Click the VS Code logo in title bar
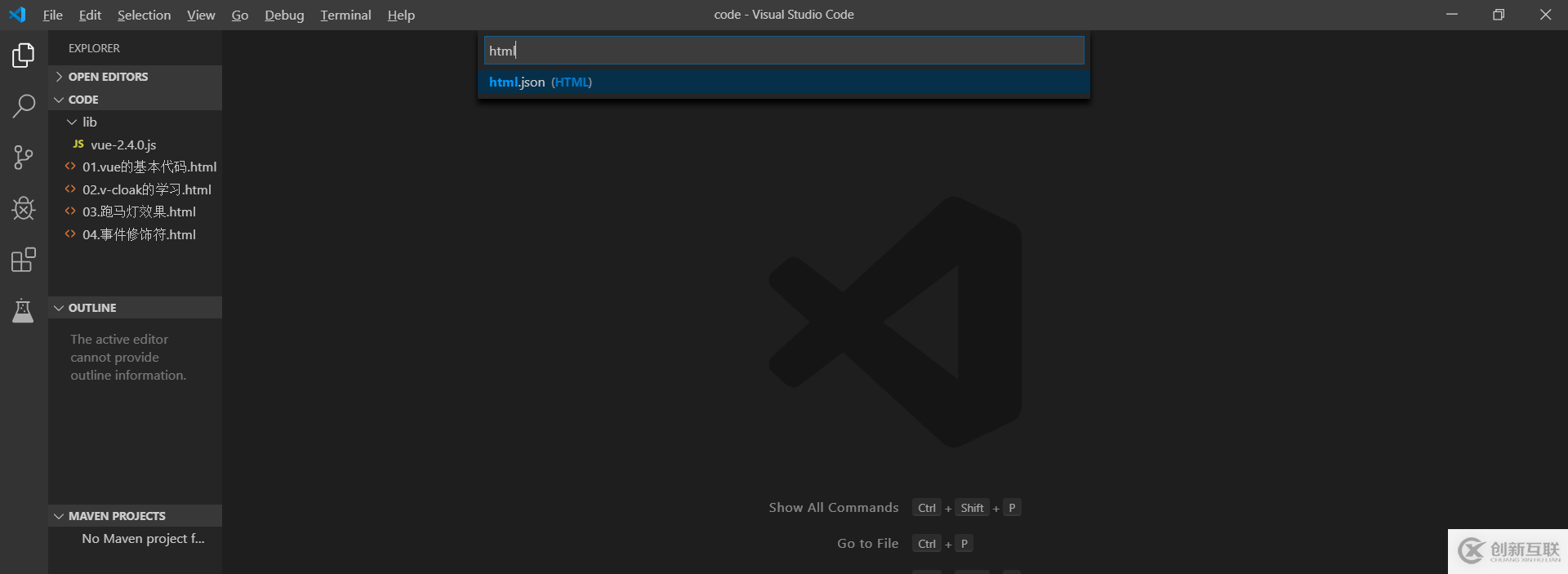This screenshot has width=1568, height=574. pyautogui.click(x=17, y=15)
